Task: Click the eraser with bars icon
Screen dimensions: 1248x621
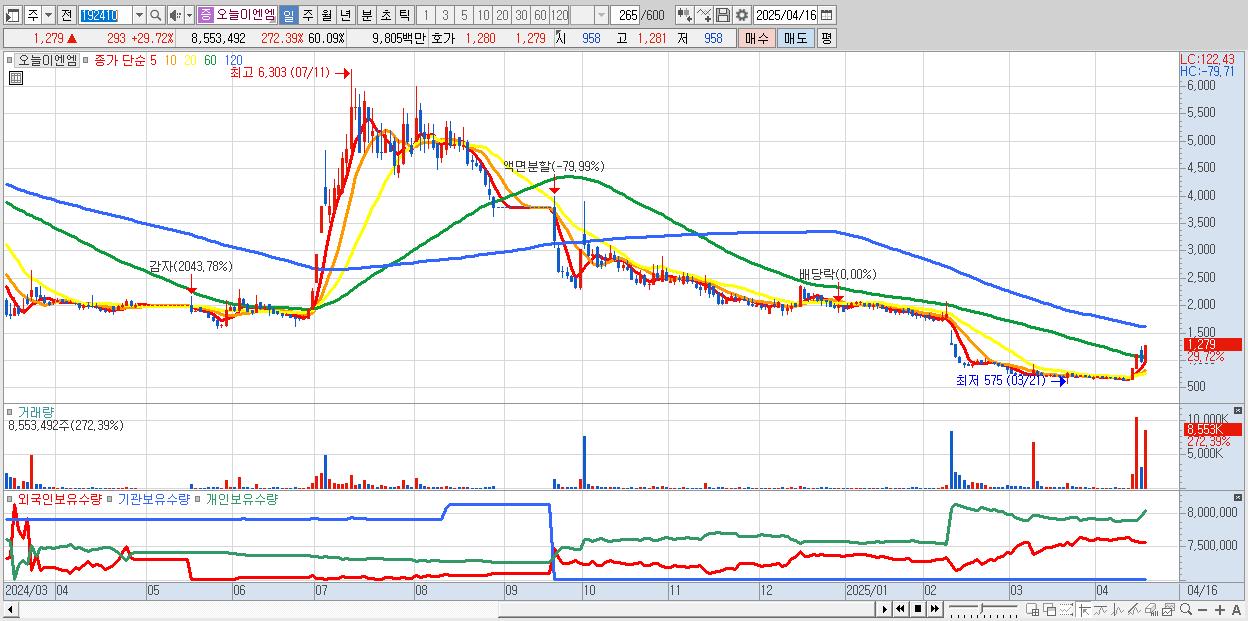Action: click(1151, 609)
